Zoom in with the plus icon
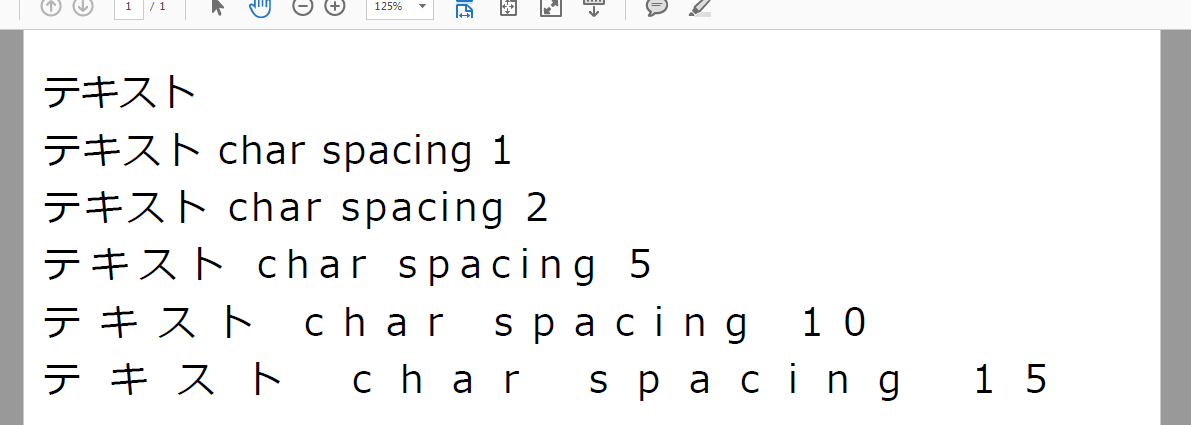This screenshot has height=425, width=1191. tap(335, 8)
